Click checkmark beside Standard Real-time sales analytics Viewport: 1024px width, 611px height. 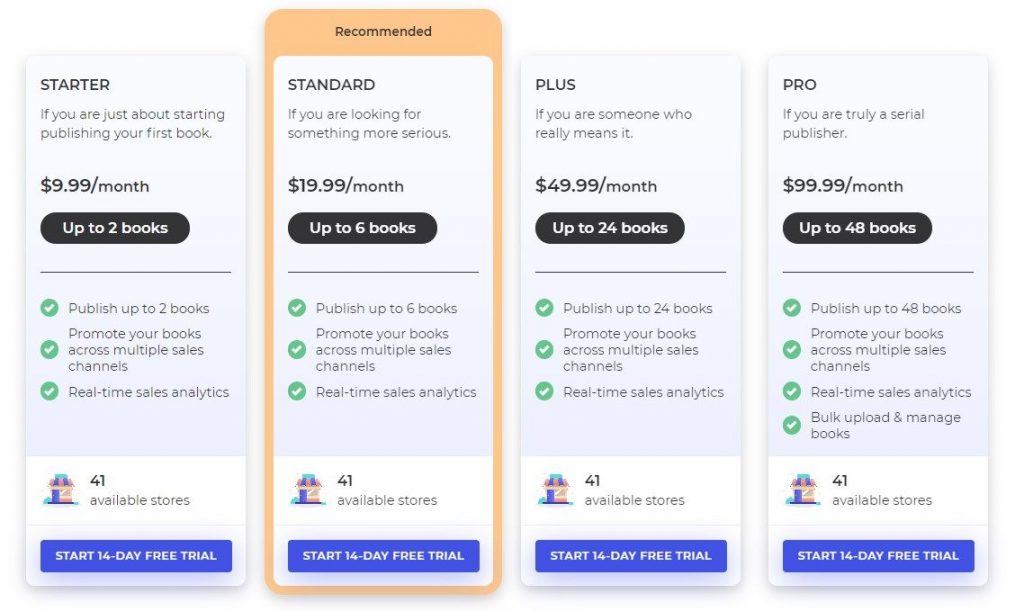[296, 391]
